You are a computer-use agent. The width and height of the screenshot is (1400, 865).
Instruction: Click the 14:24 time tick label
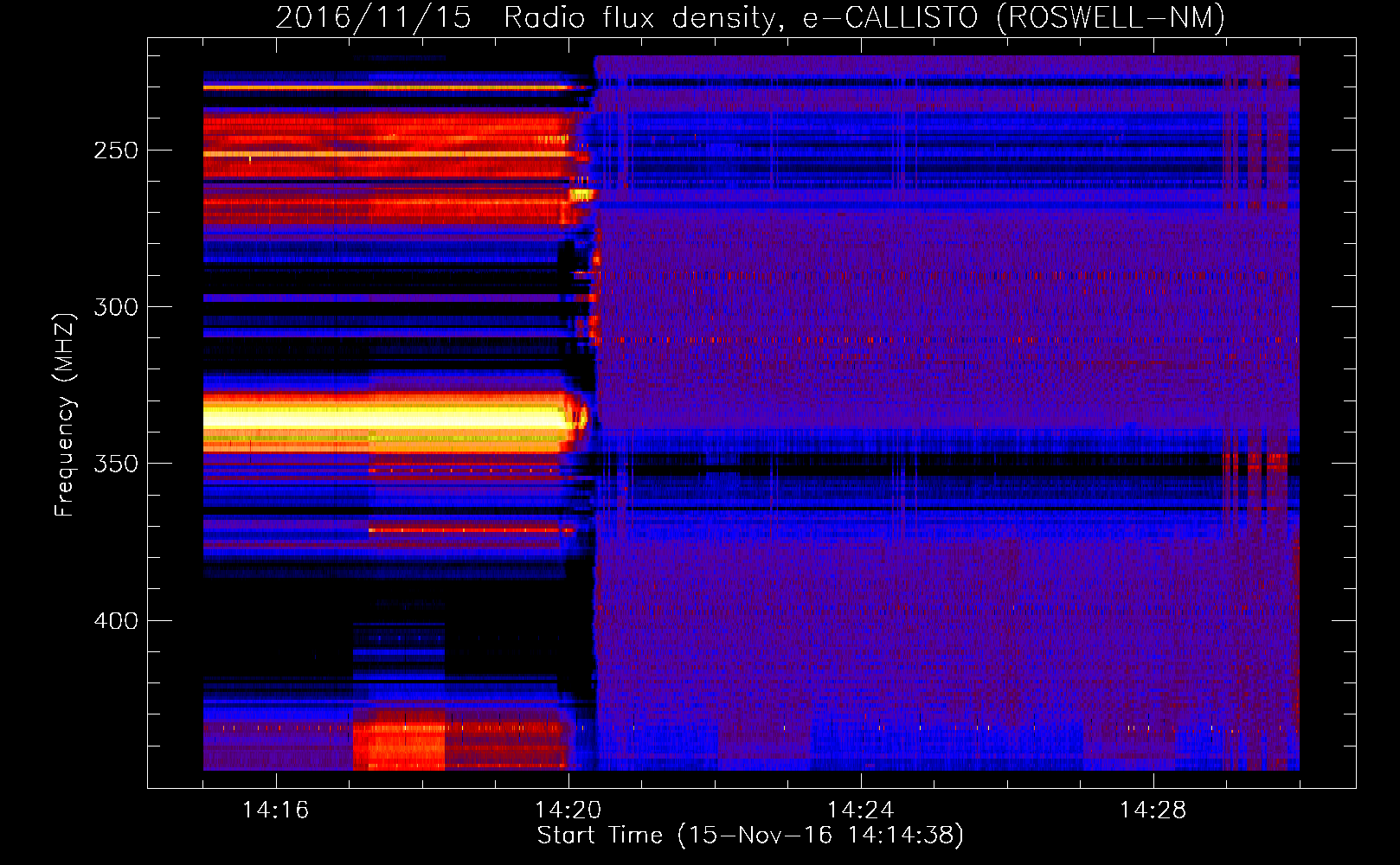tap(860, 810)
